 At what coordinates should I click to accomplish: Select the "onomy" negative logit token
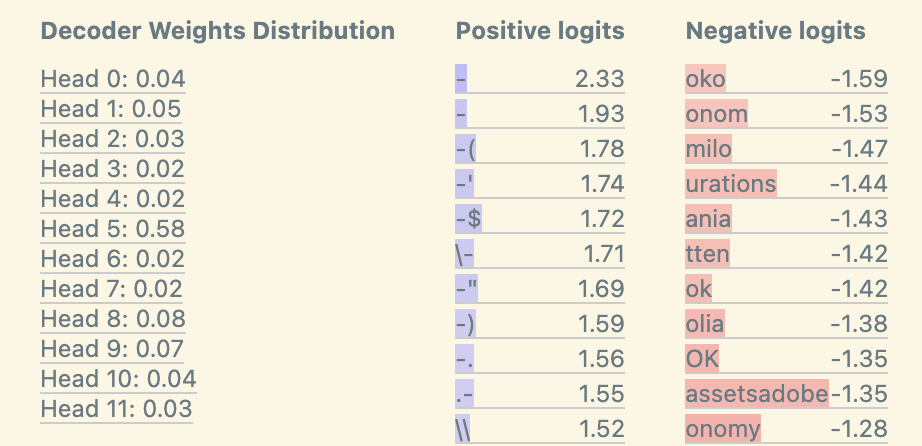click(x=723, y=429)
